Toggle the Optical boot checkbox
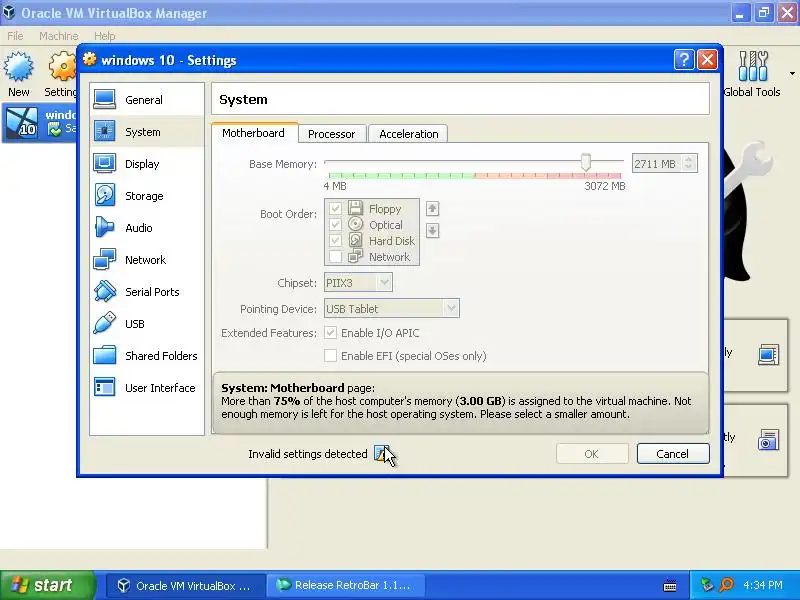The width and height of the screenshot is (800, 600). click(x=335, y=224)
